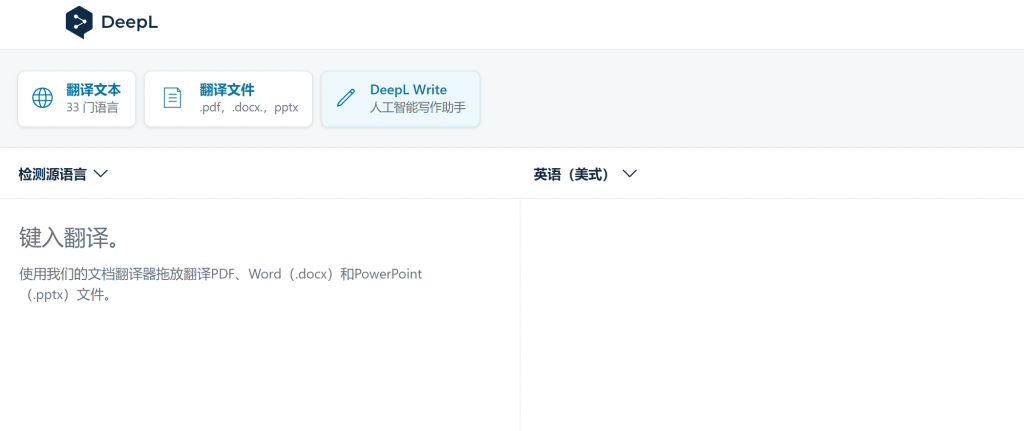Click the 人工智能写作助手 subtitle text
Viewport: 1024px width, 431px height.
418,108
